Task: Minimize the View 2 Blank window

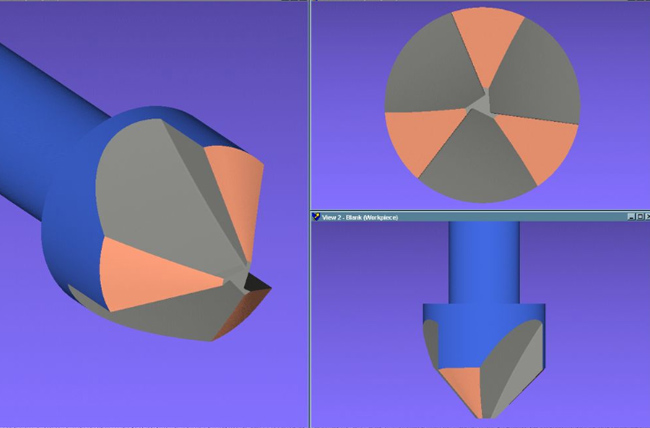Action: click(x=631, y=216)
